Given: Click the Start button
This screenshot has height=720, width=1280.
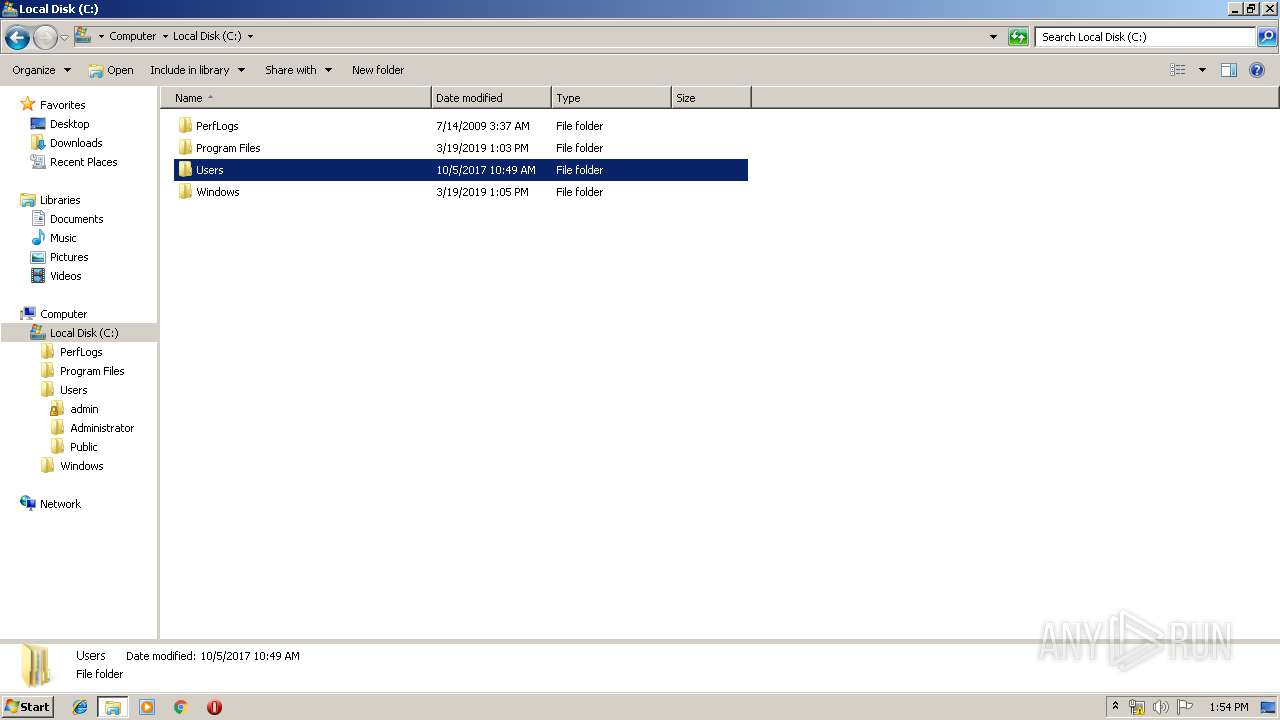Looking at the screenshot, I should [x=27, y=707].
